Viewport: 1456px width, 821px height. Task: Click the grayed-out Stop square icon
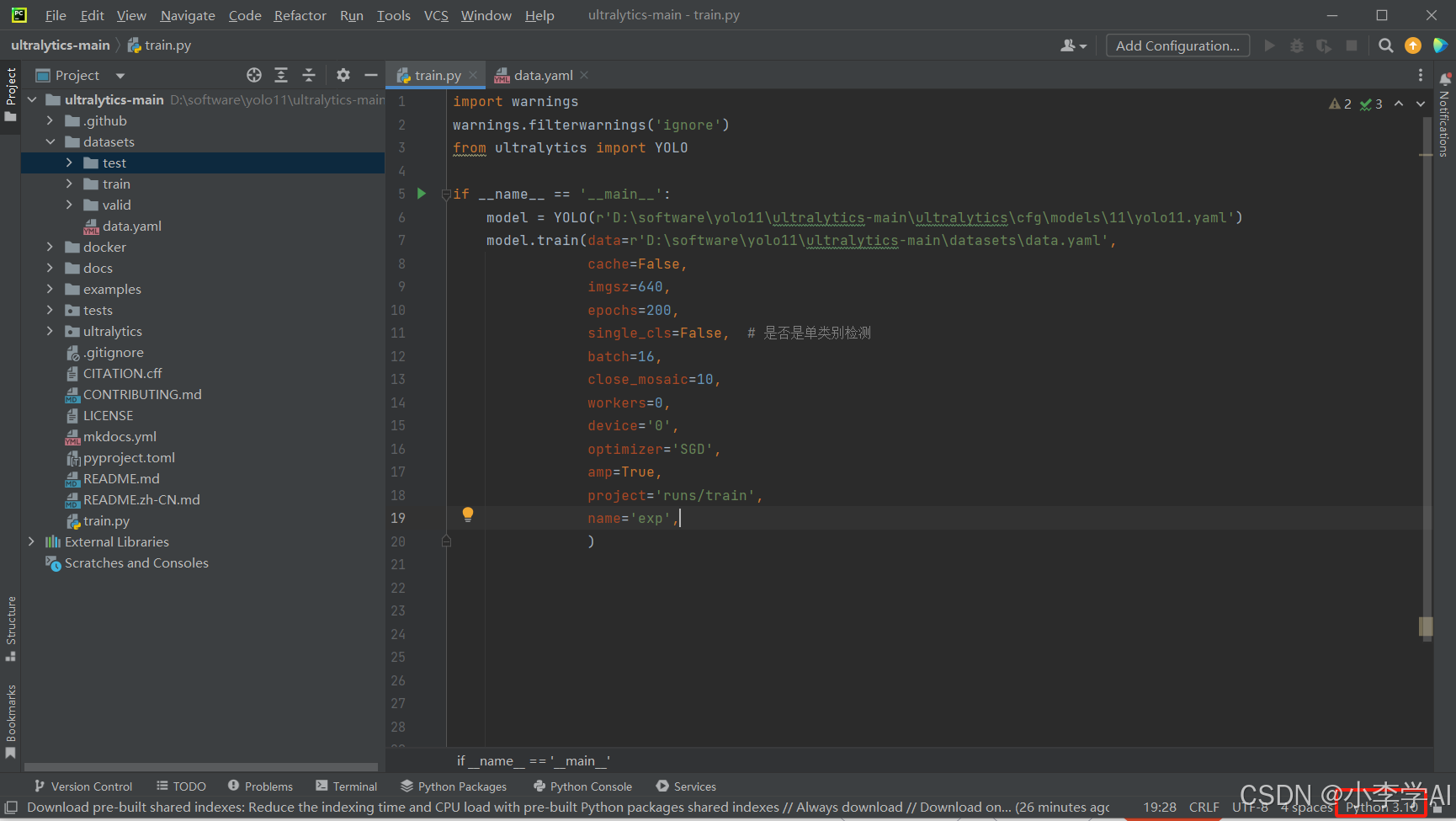click(1352, 45)
